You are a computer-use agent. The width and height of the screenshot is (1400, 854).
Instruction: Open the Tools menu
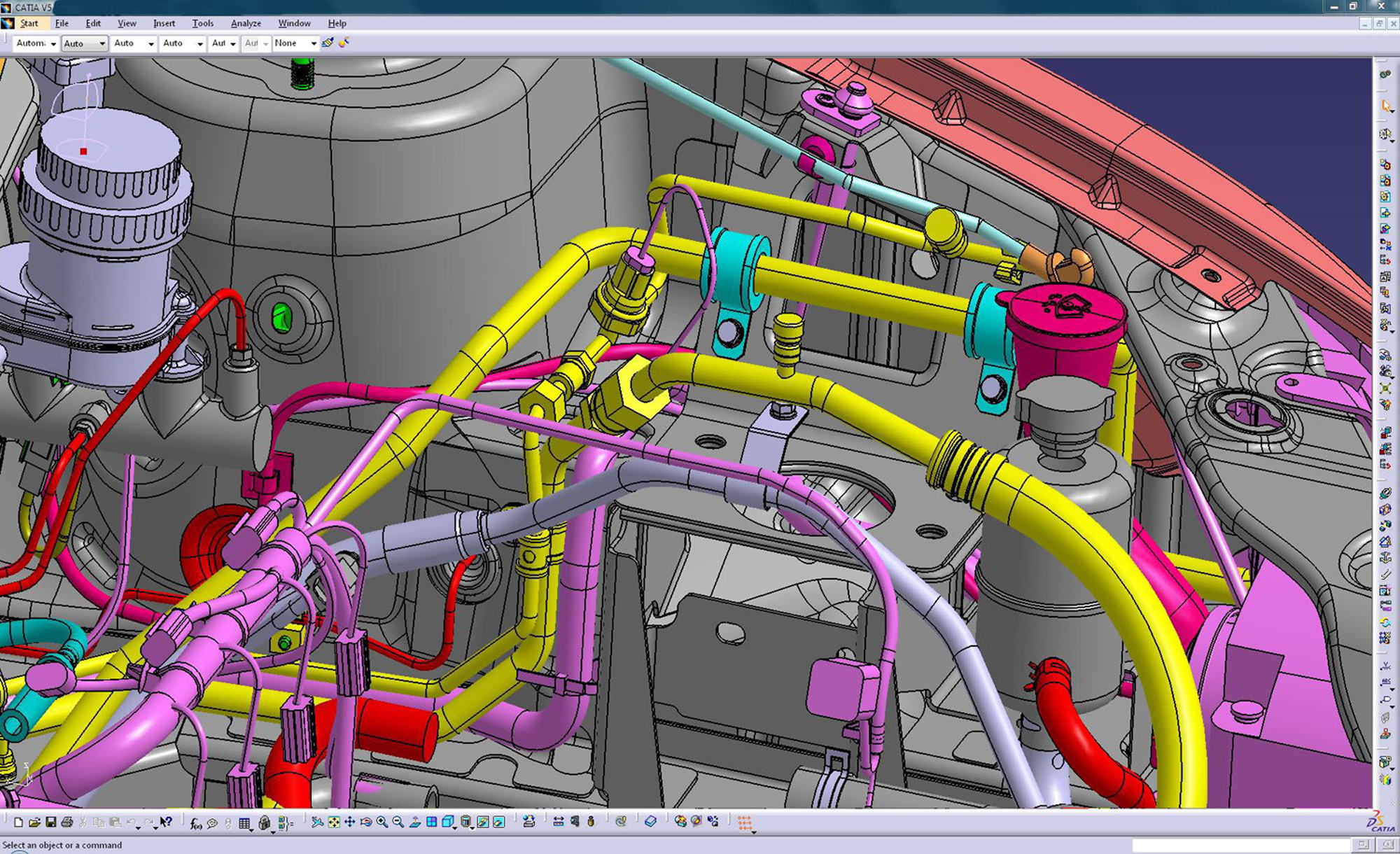(x=203, y=23)
